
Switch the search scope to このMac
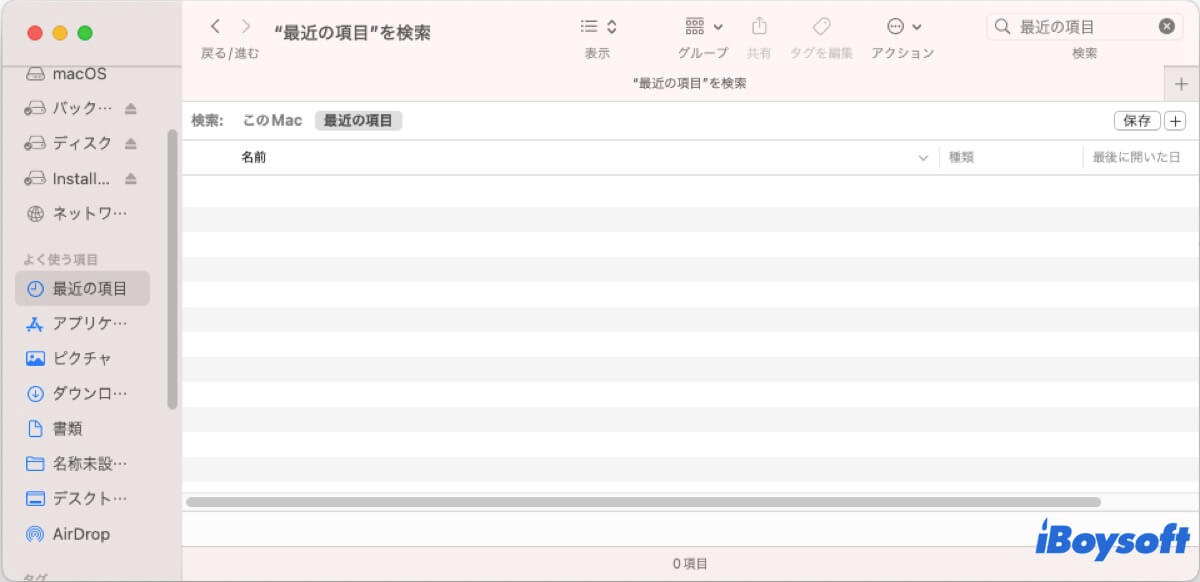tap(272, 121)
